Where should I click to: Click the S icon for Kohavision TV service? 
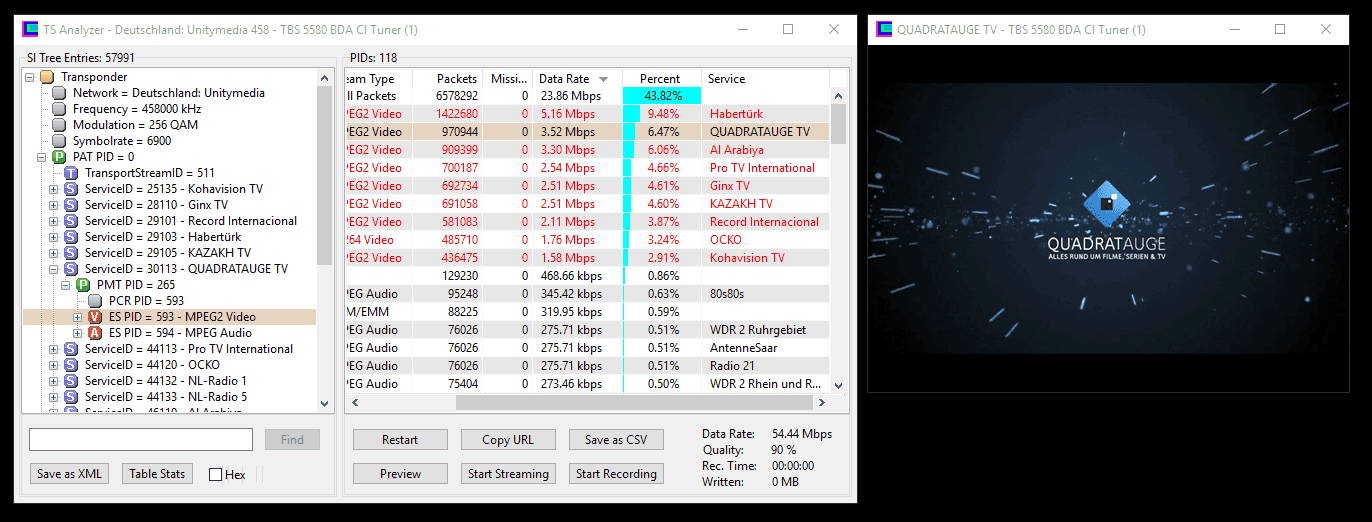[x=70, y=189]
